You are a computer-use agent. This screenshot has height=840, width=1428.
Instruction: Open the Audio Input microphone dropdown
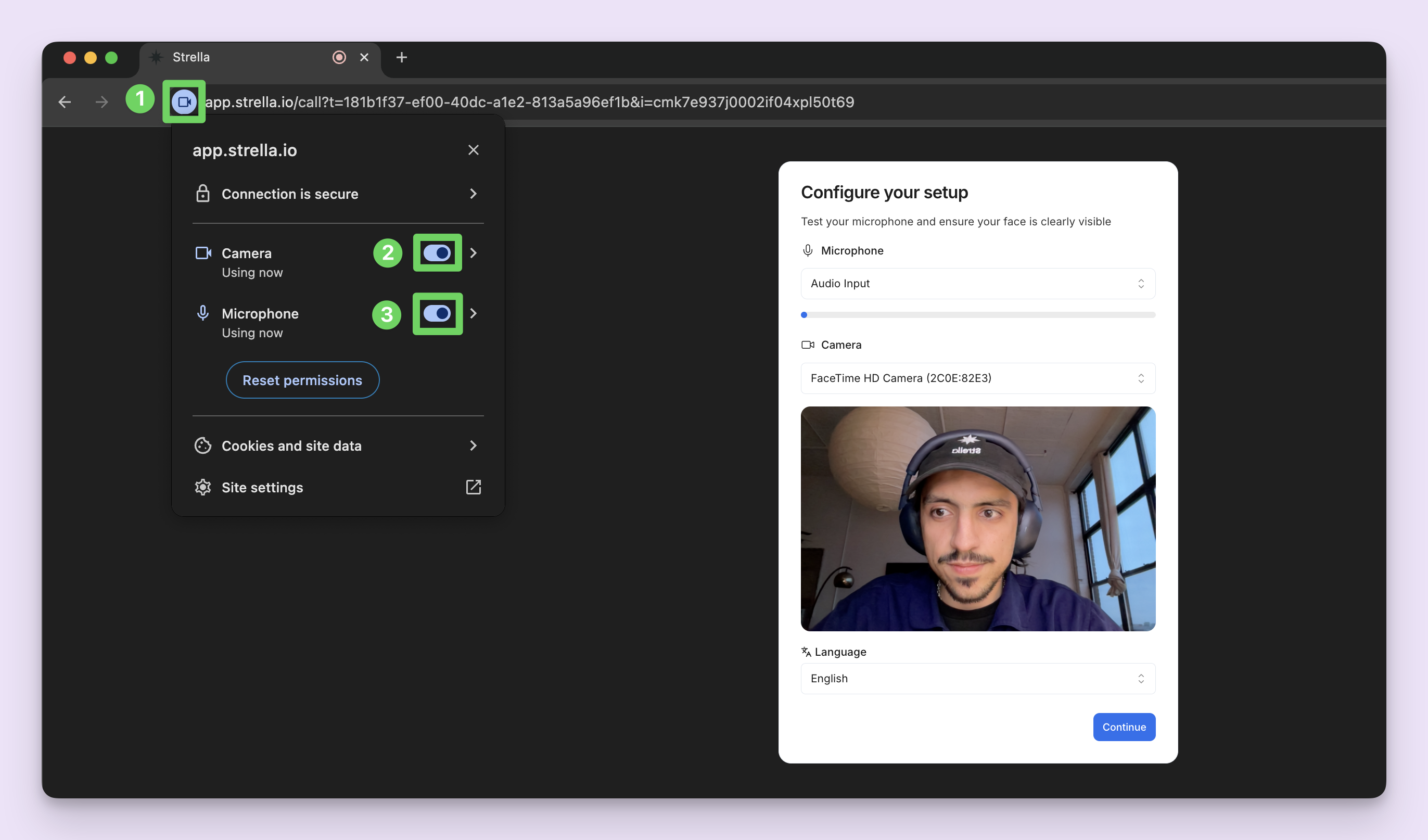[977, 284]
